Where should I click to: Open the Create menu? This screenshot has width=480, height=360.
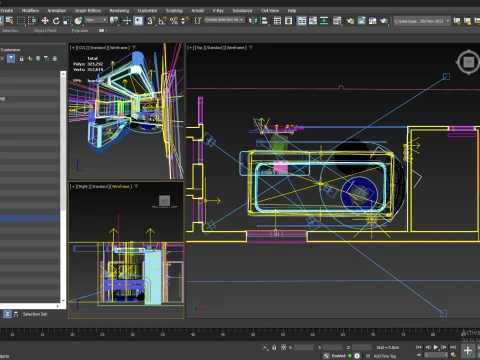pos(7,11)
